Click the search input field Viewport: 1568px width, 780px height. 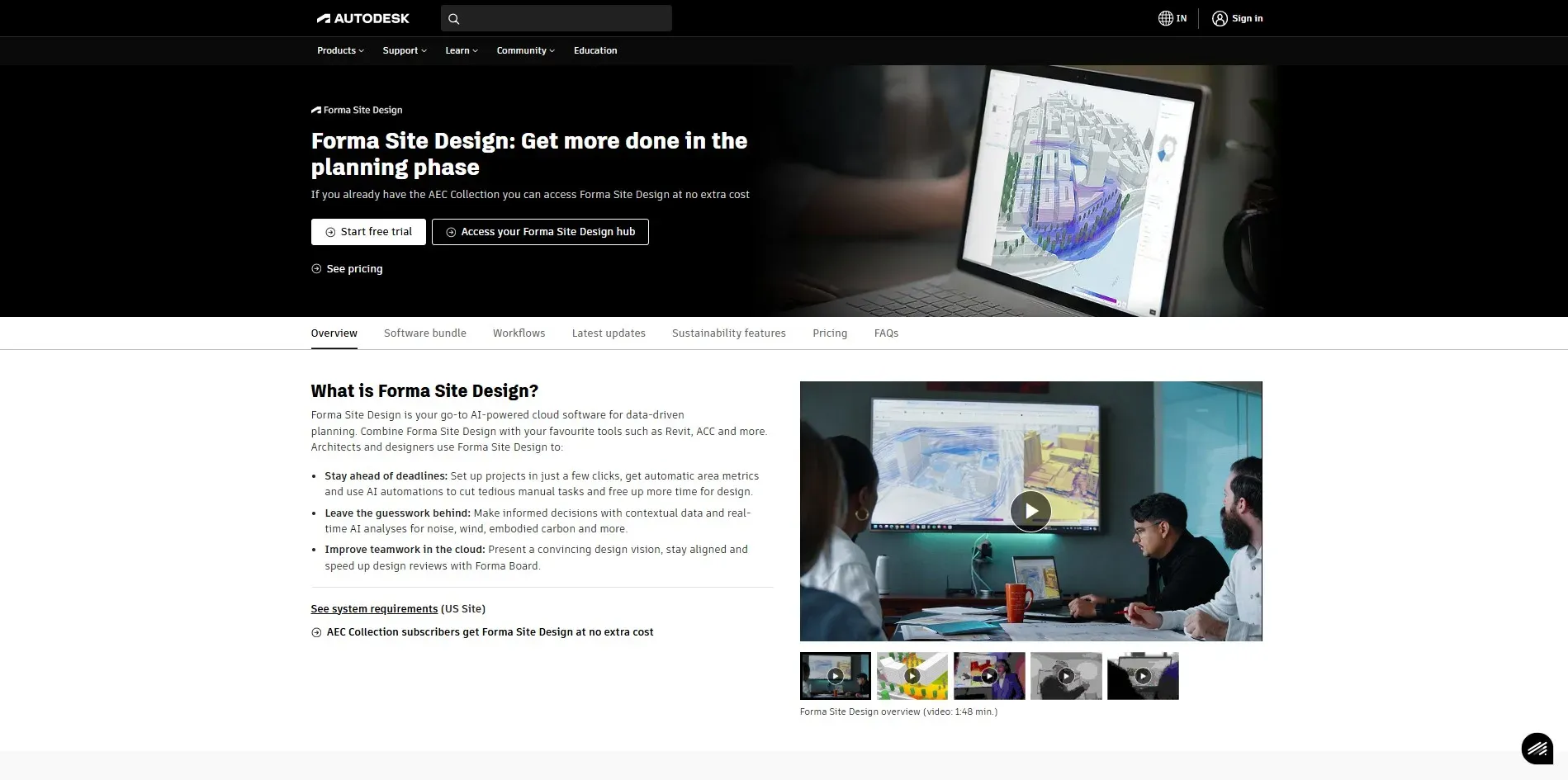point(561,17)
